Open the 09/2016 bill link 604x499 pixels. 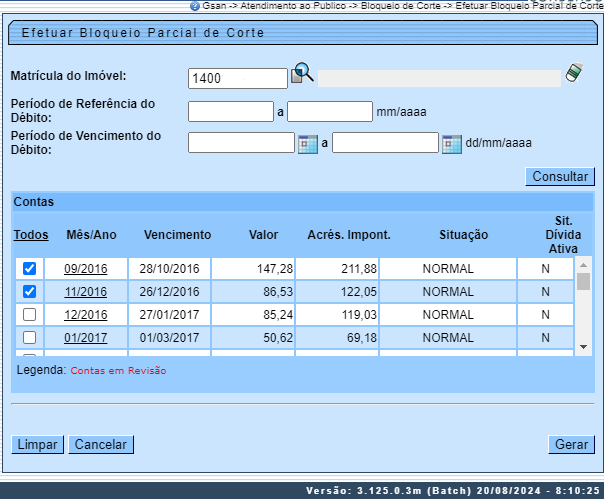[86, 269]
